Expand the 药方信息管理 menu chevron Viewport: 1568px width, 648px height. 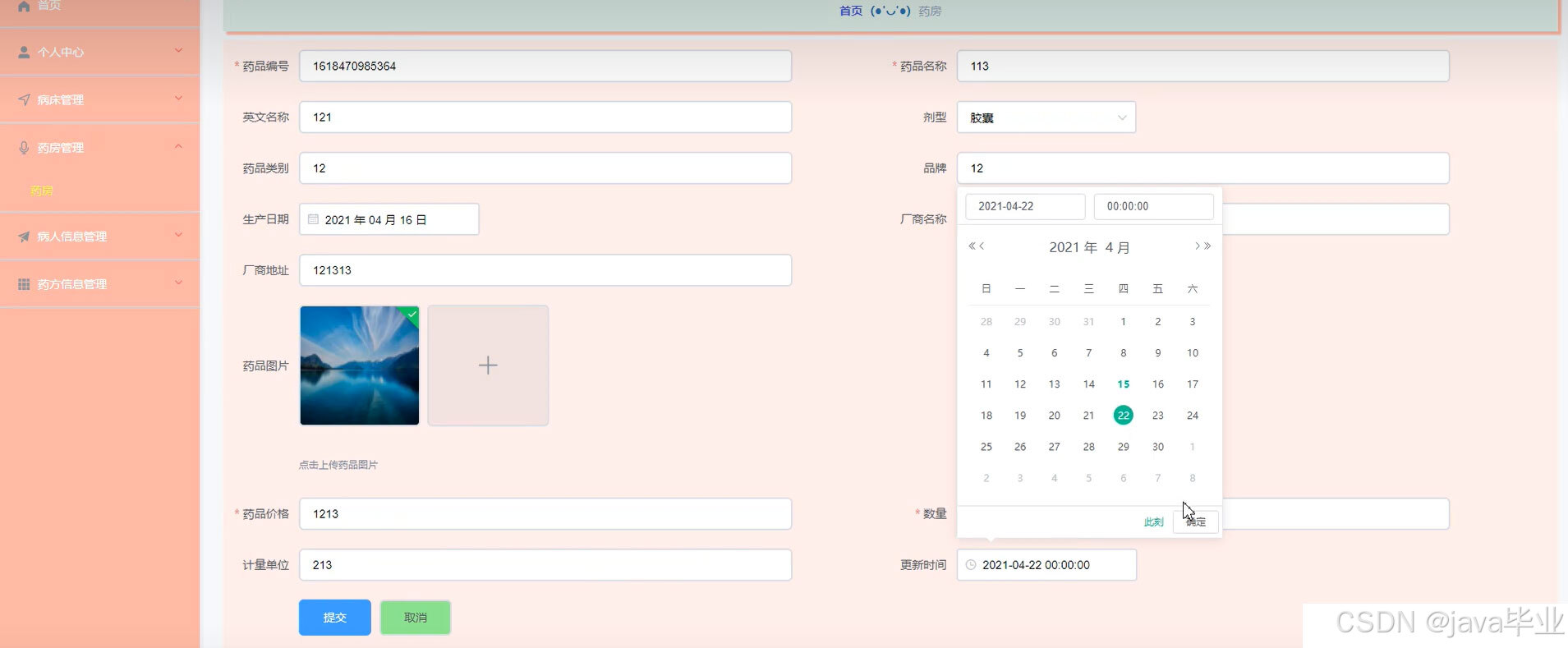178,283
